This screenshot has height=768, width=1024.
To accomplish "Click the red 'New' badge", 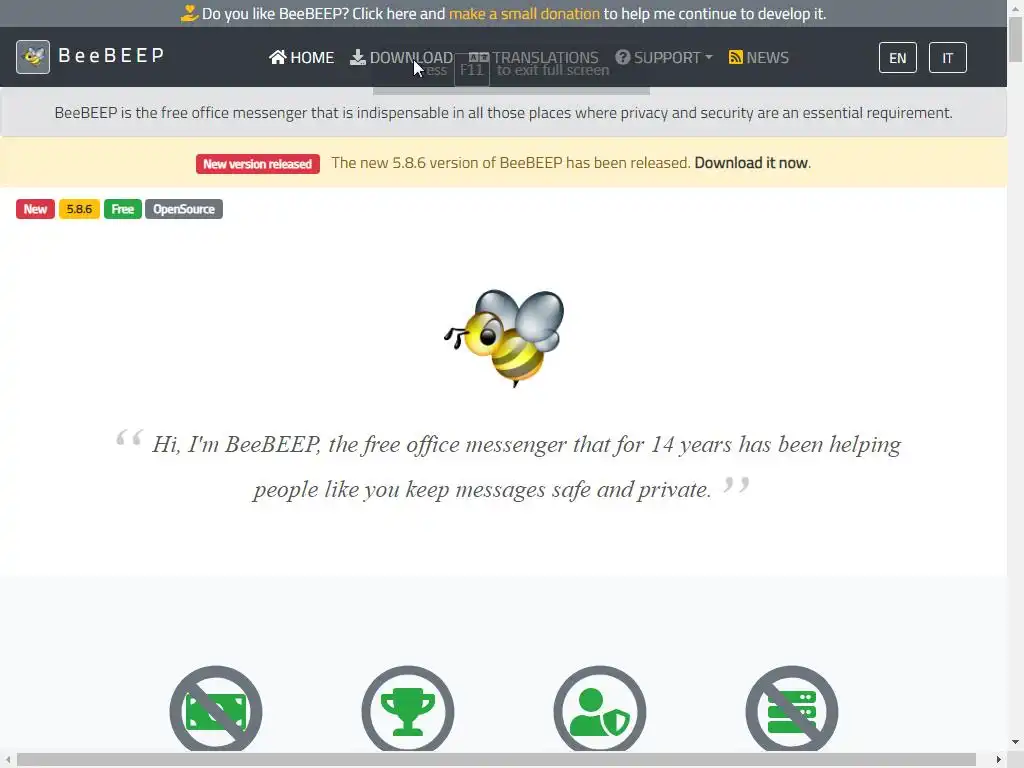I will [x=35, y=209].
